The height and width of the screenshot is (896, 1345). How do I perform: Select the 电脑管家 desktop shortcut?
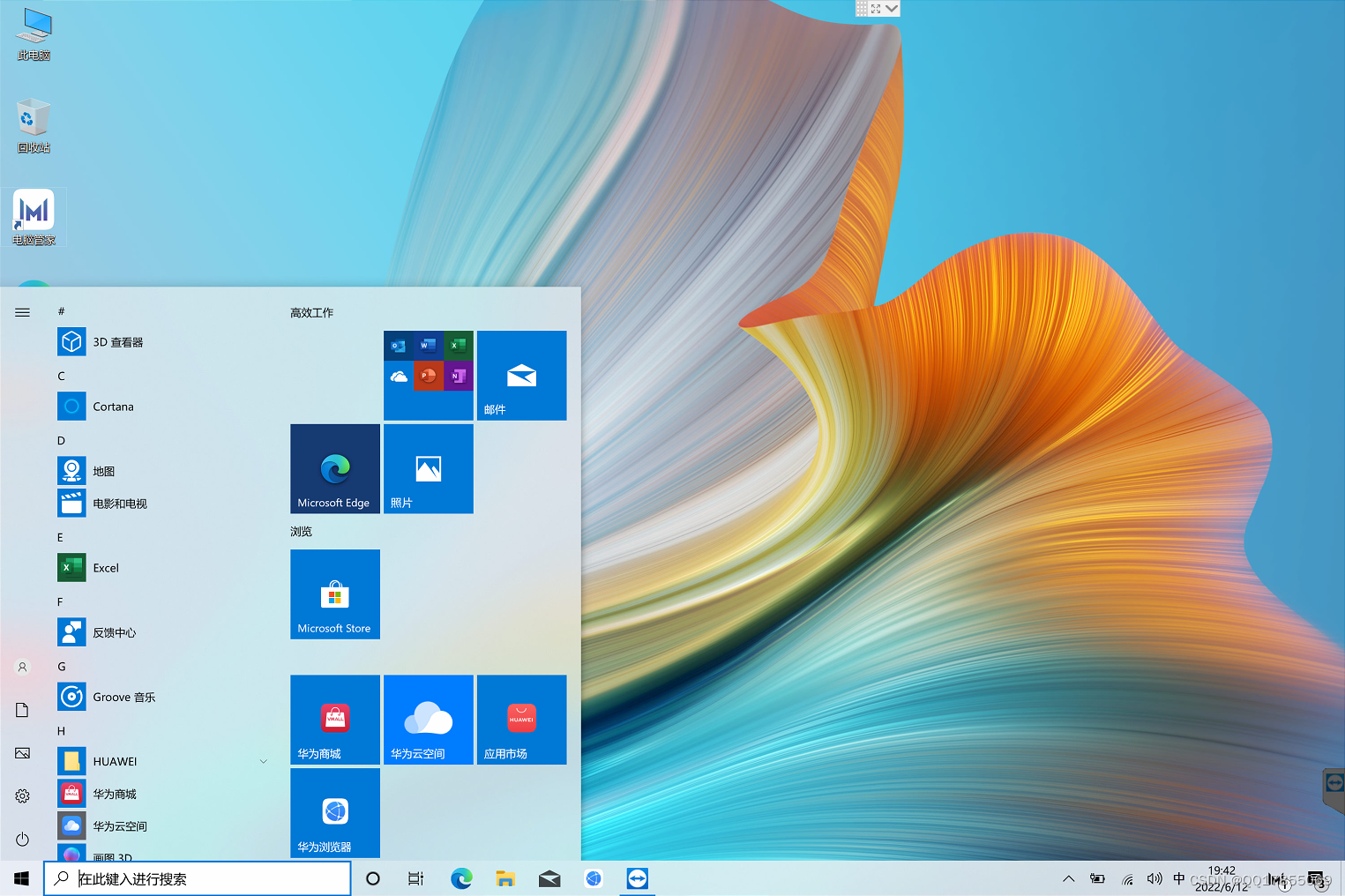[34, 217]
